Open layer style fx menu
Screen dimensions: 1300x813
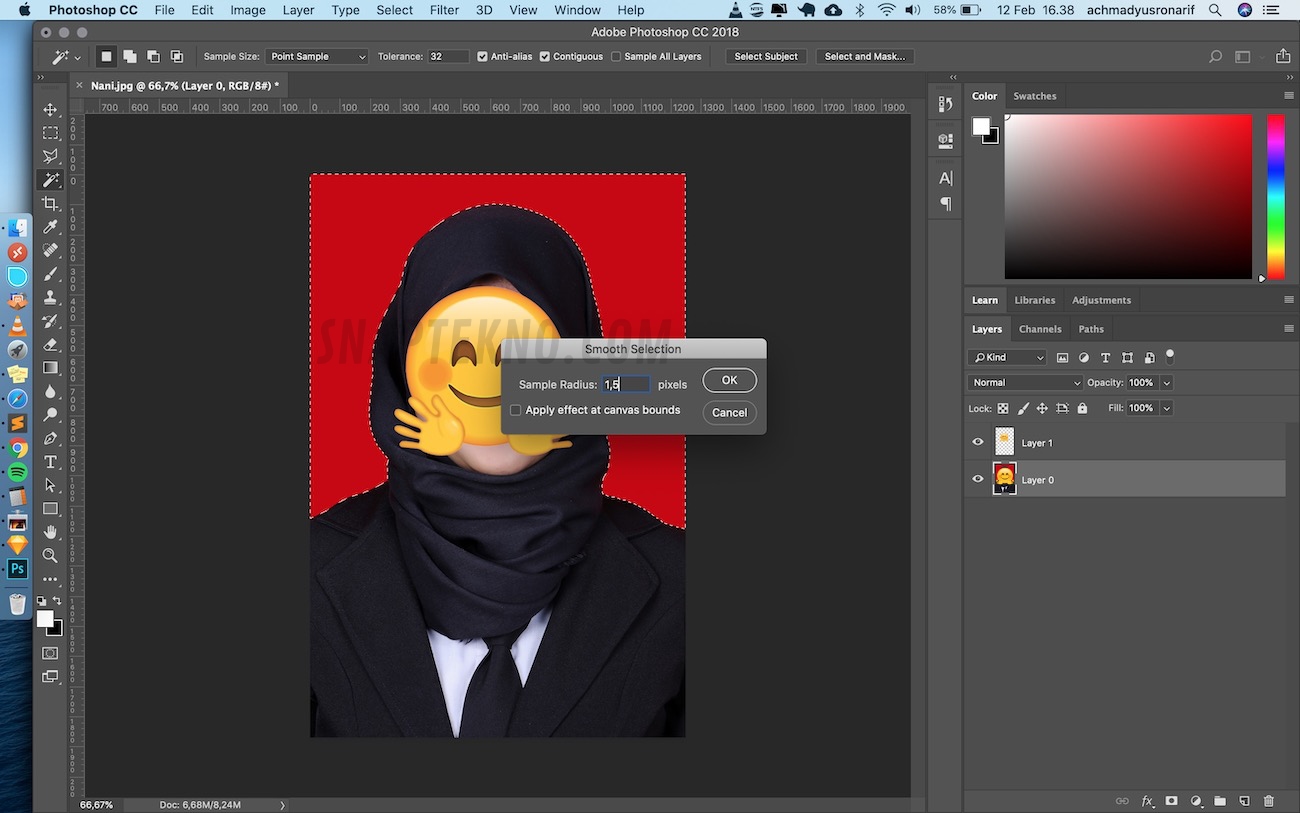(x=1147, y=801)
